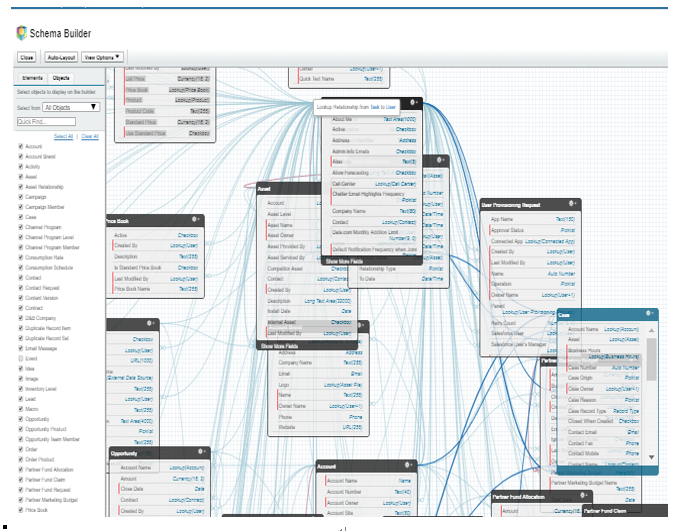The width and height of the screenshot is (690, 531).
Task: Click Competitor Asset field on Asset card
Action: tap(308, 268)
